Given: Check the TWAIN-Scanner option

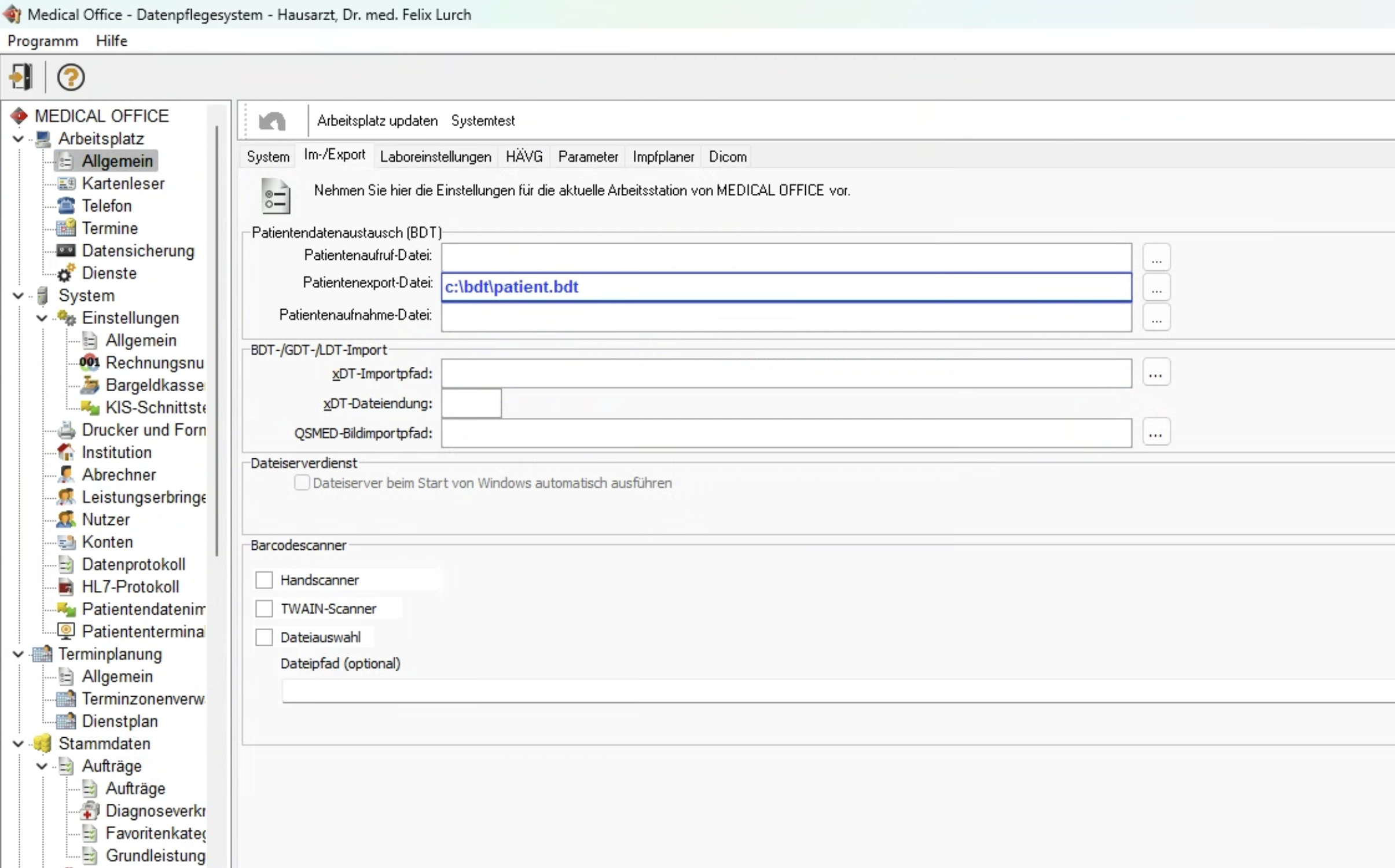Looking at the screenshot, I should click(264, 609).
